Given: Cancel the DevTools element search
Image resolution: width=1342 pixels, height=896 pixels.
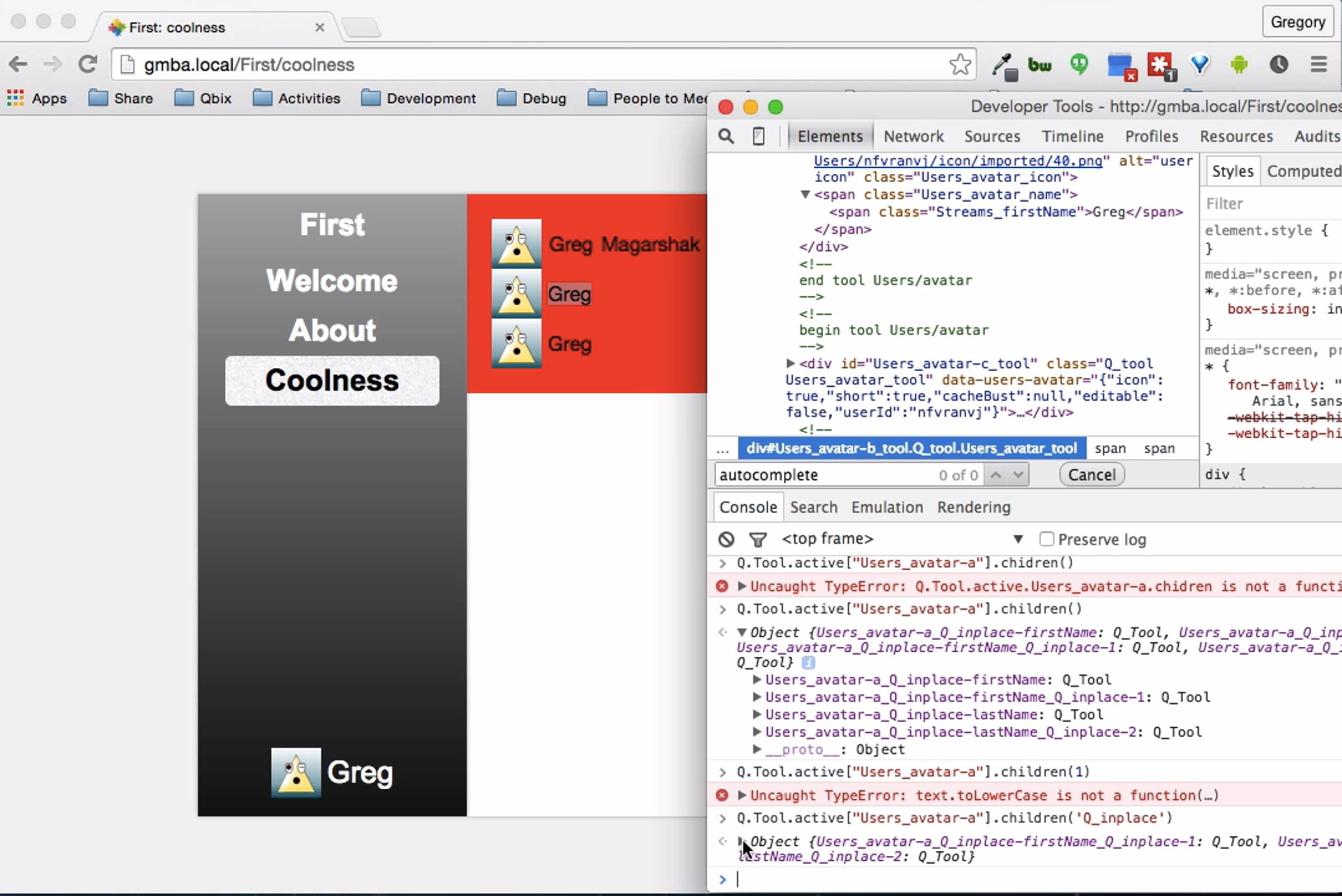Looking at the screenshot, I should click(x=1091, y=475).
